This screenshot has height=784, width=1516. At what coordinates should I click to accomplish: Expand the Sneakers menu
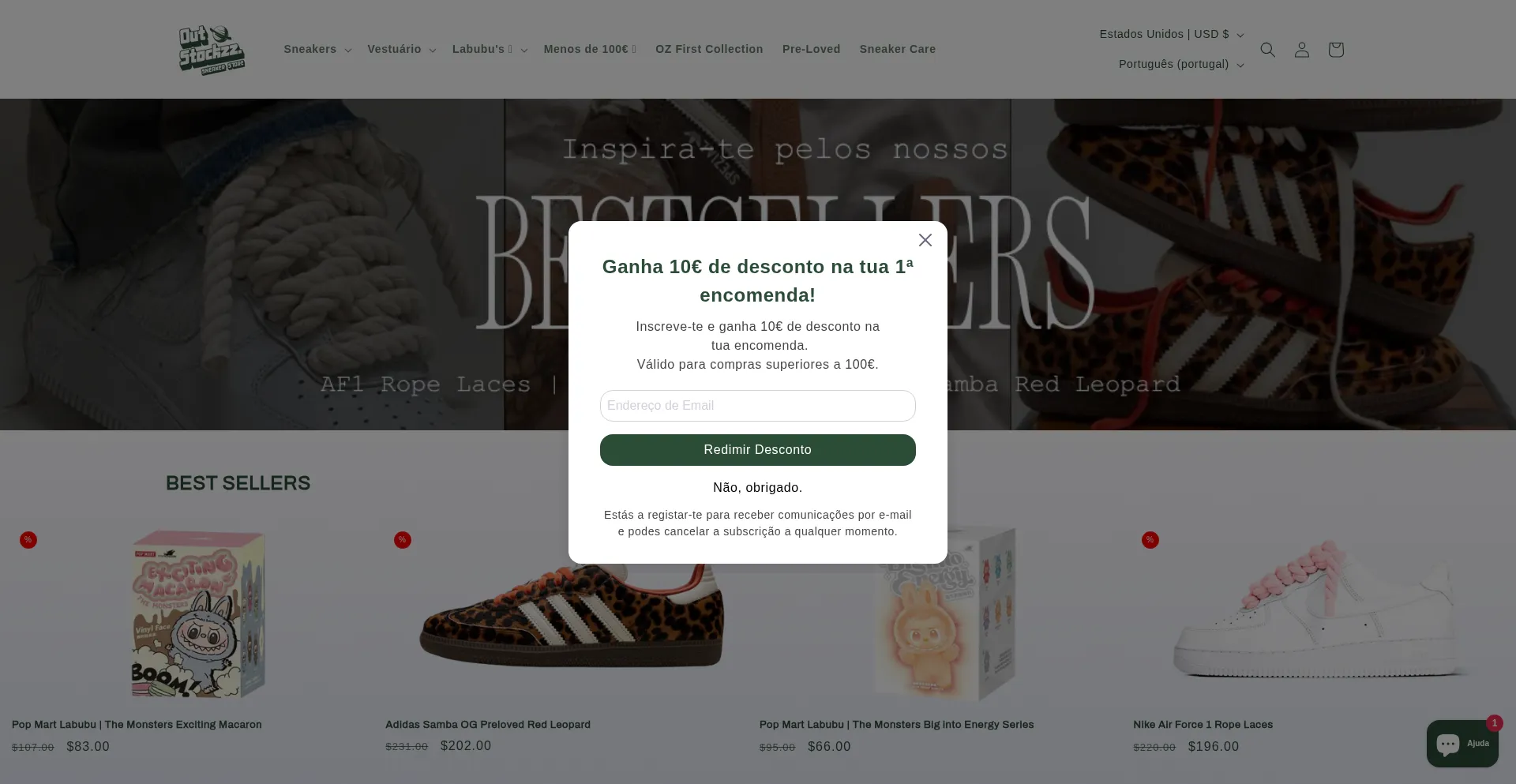pos(317,49)
